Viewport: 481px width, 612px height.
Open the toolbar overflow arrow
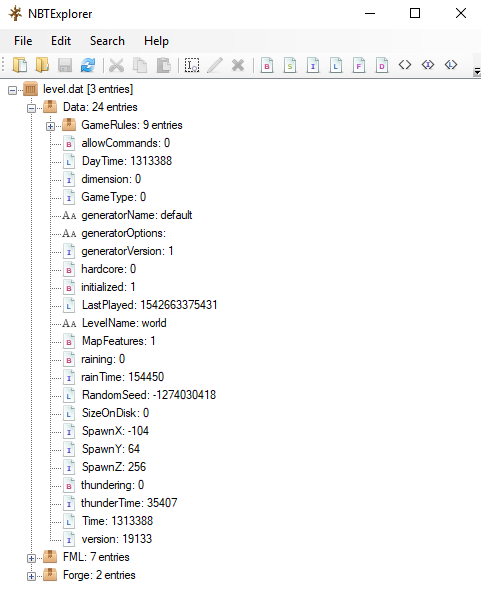(477, 71)
